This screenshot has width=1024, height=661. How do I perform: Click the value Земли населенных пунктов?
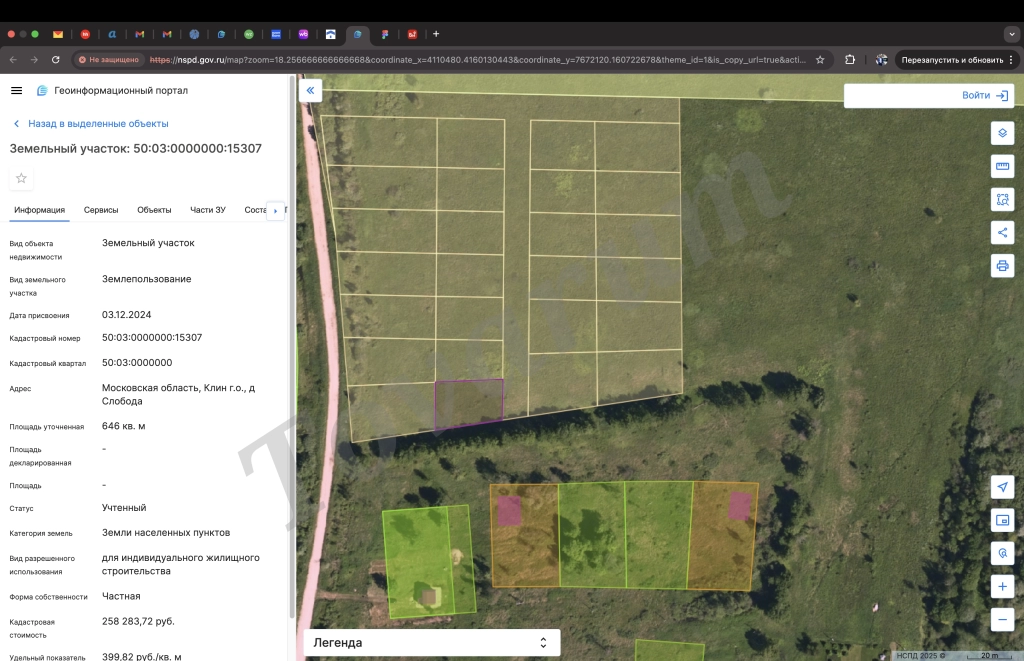tap(166, 533)
